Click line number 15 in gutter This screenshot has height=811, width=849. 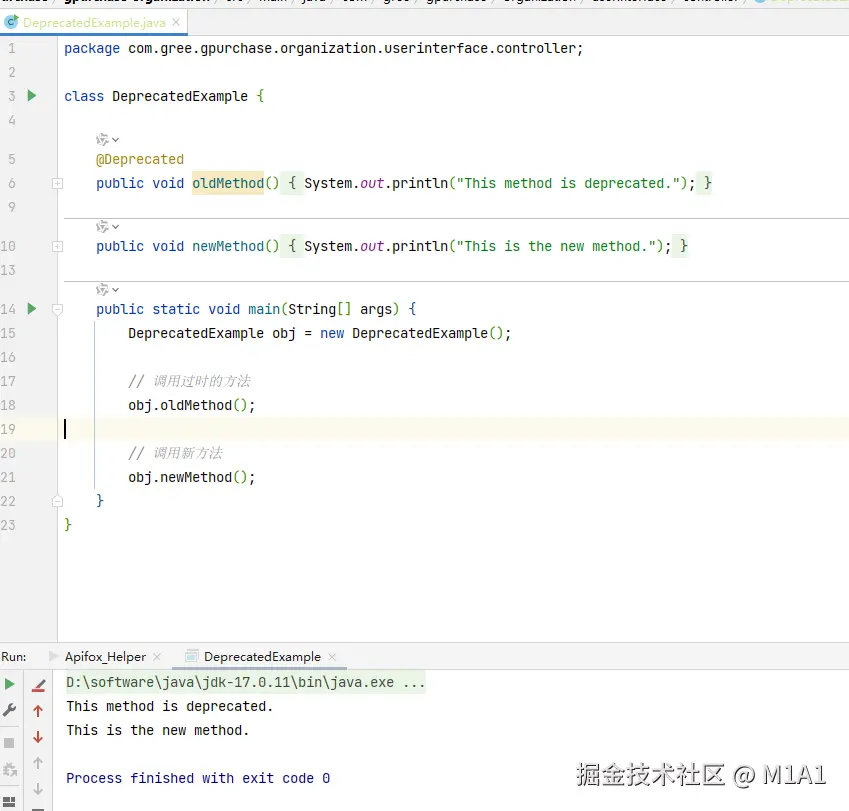click(8, 333)
